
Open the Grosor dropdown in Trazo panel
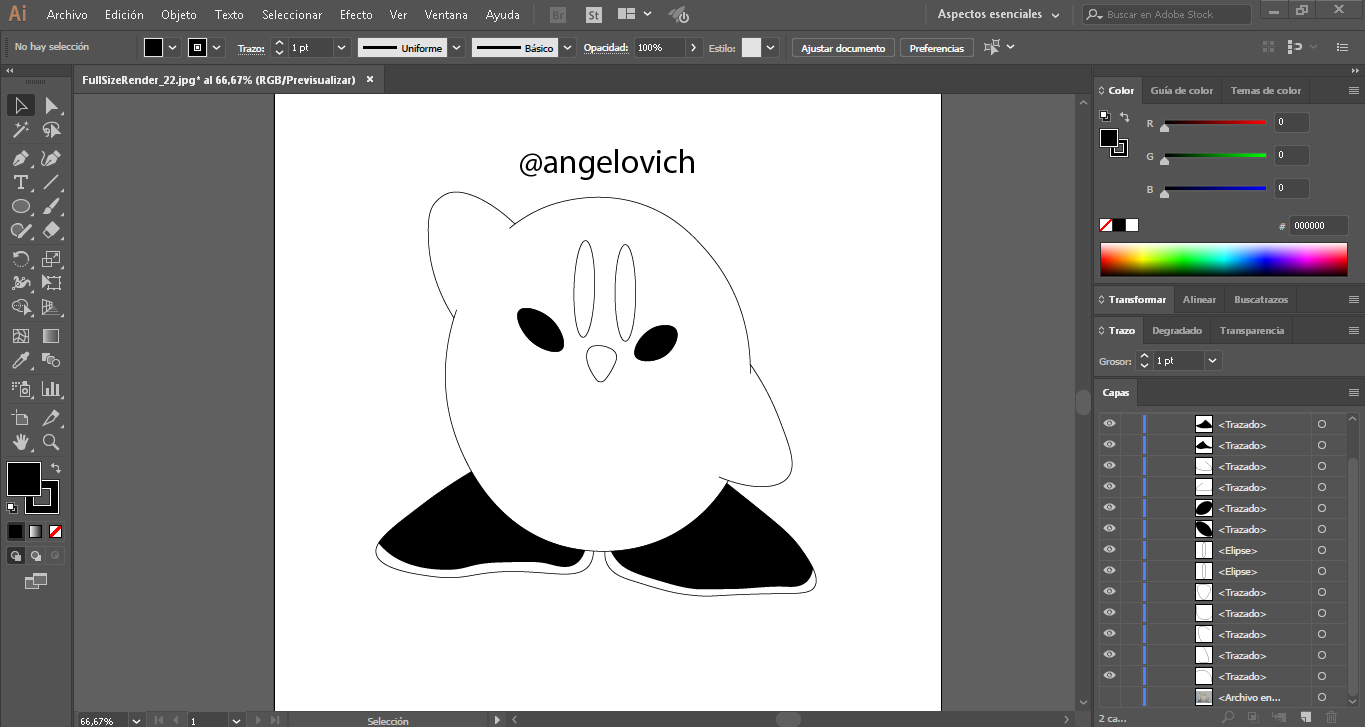pos(1213,360)
